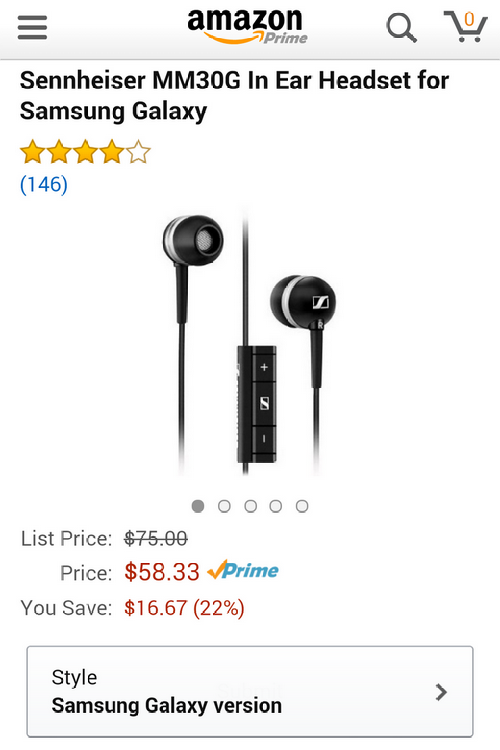Select the fifth image carousel dot
500x750 pixels.
coord(302,506)
